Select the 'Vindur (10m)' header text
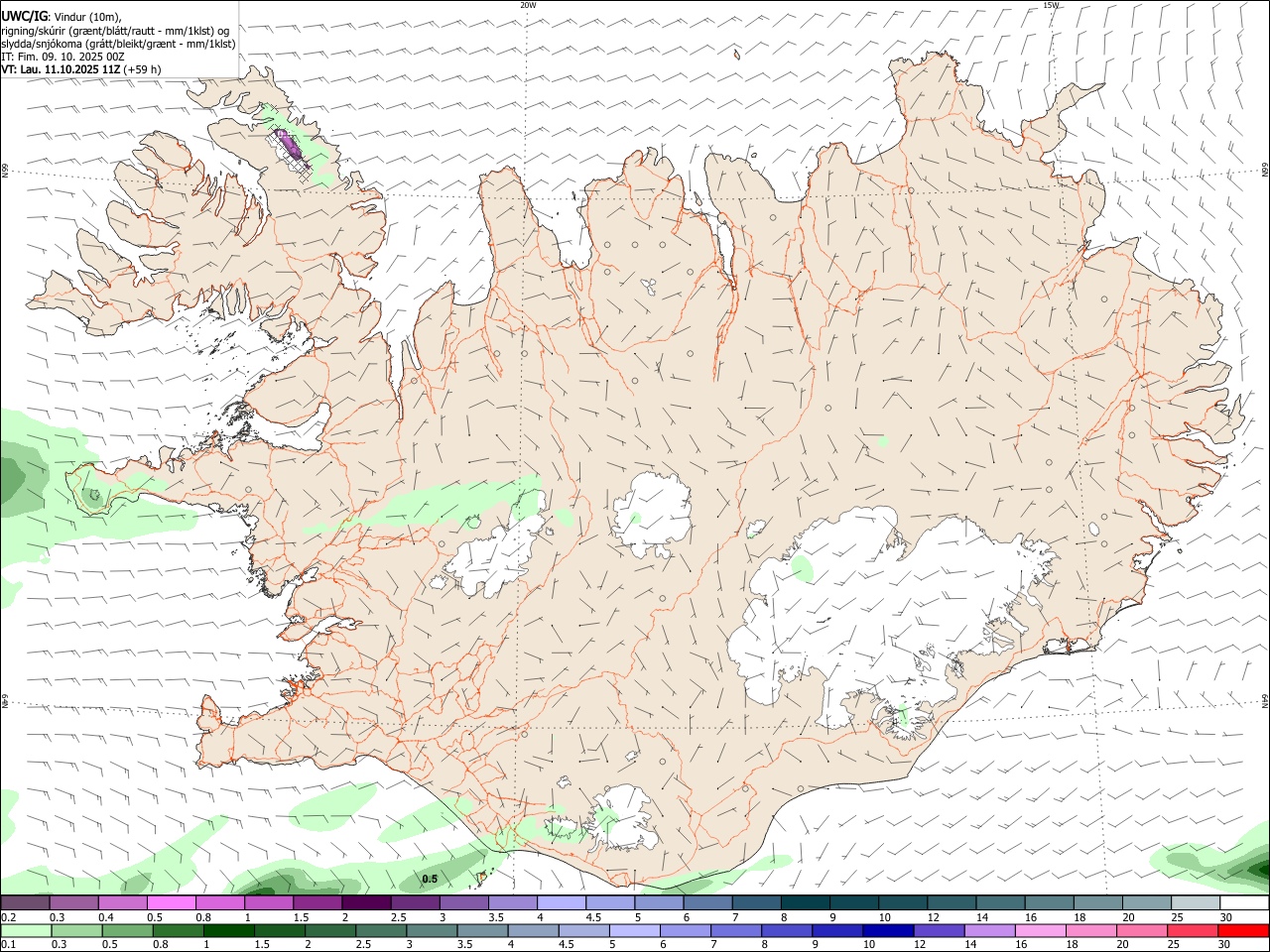This screenshot has height=952, width=1270. click(87, 16)
